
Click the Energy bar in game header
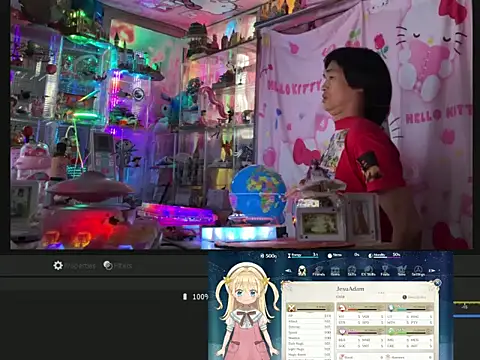303,255
